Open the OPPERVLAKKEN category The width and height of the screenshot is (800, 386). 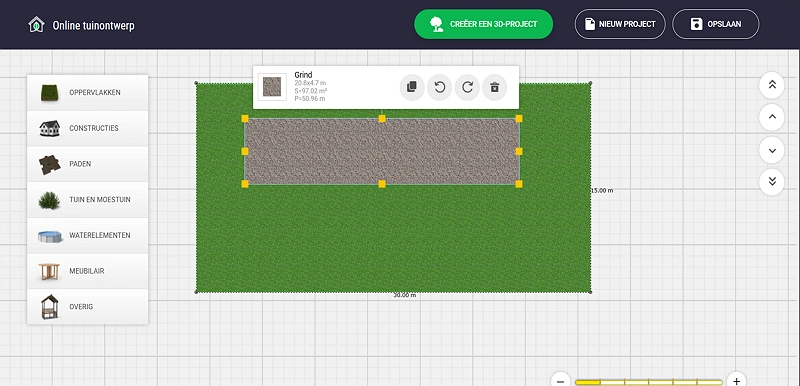87,93
